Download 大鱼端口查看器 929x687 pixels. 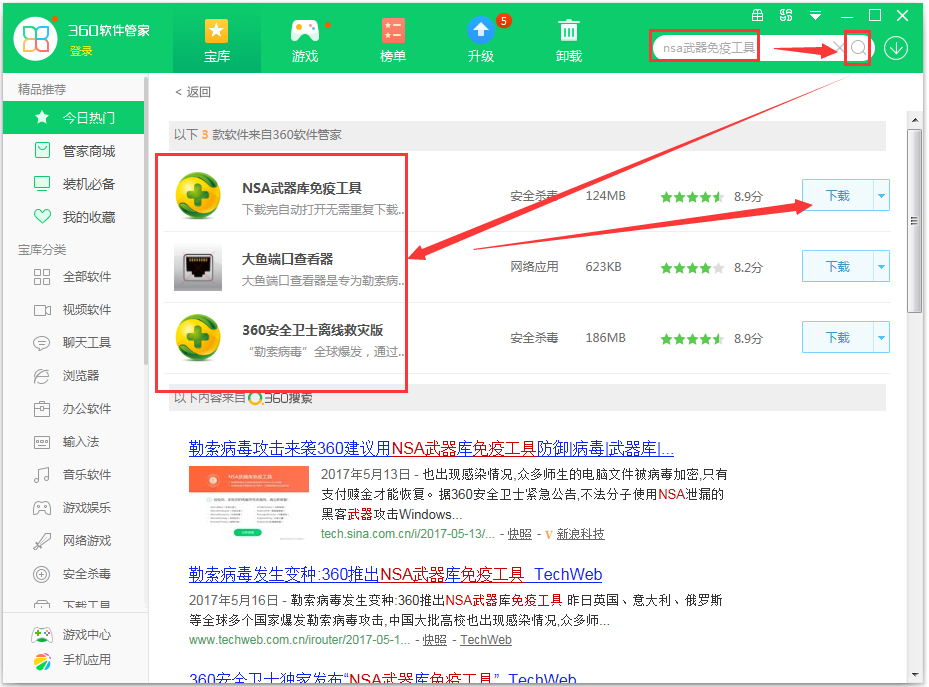(x=838, y=267)
